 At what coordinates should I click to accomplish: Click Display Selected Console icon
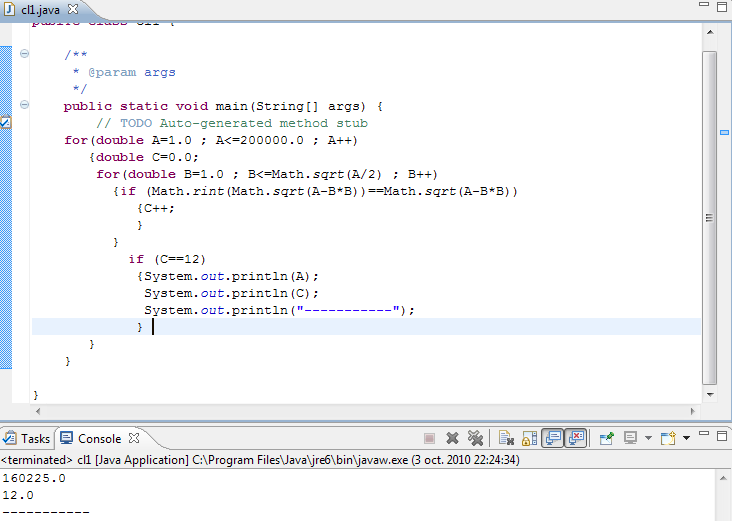(630, 438)
